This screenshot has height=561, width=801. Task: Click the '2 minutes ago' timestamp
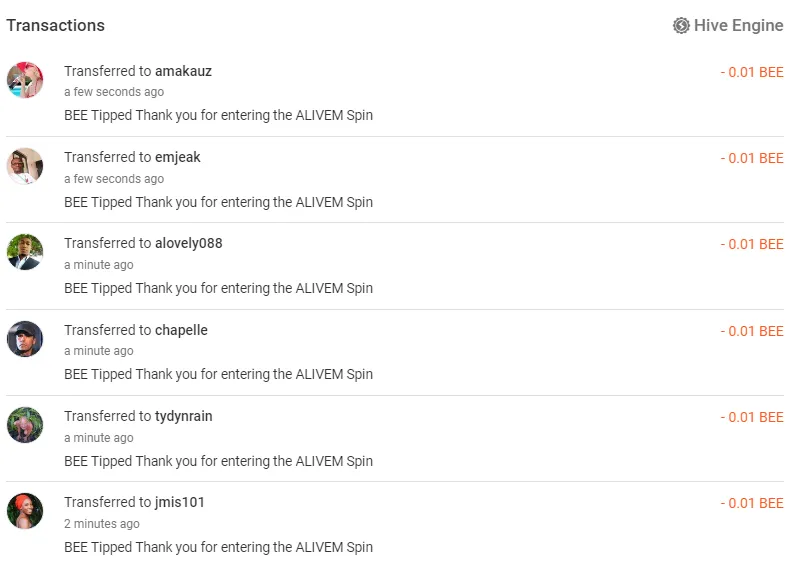pos(102,524)
